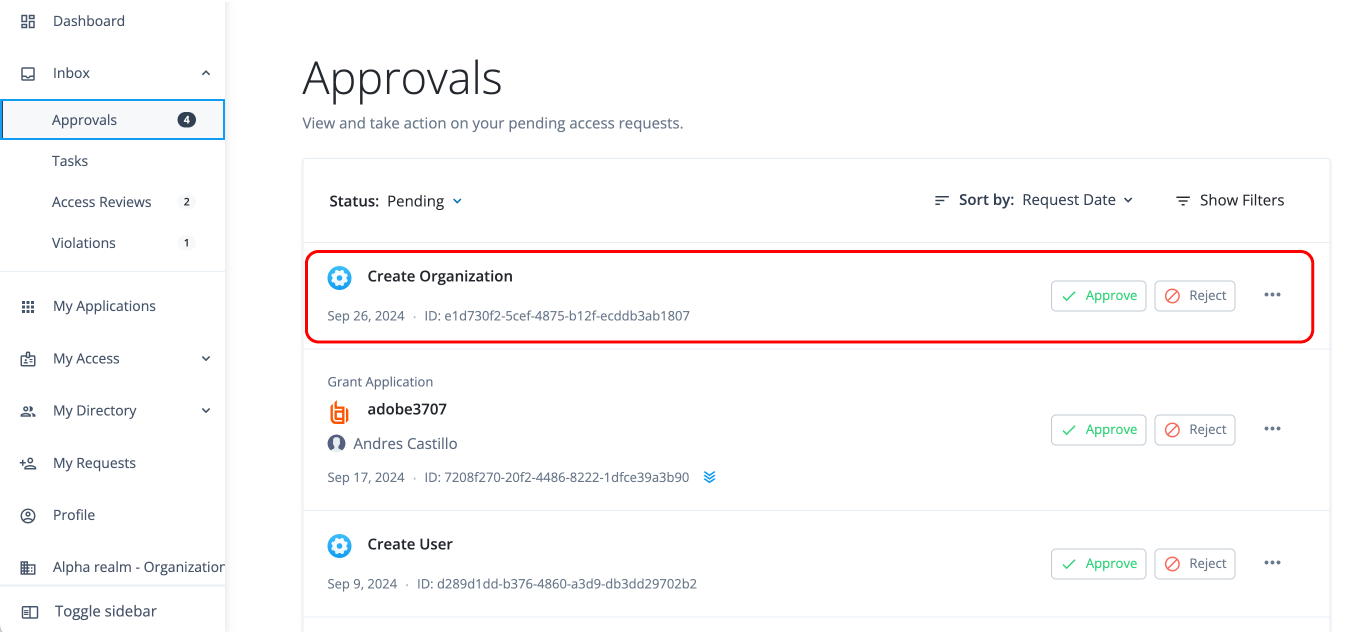Image resolution: width=1358 pixels, height=632 pixels.
Task: Open the Access Reviews menu item
Action: tap(102, 202)
